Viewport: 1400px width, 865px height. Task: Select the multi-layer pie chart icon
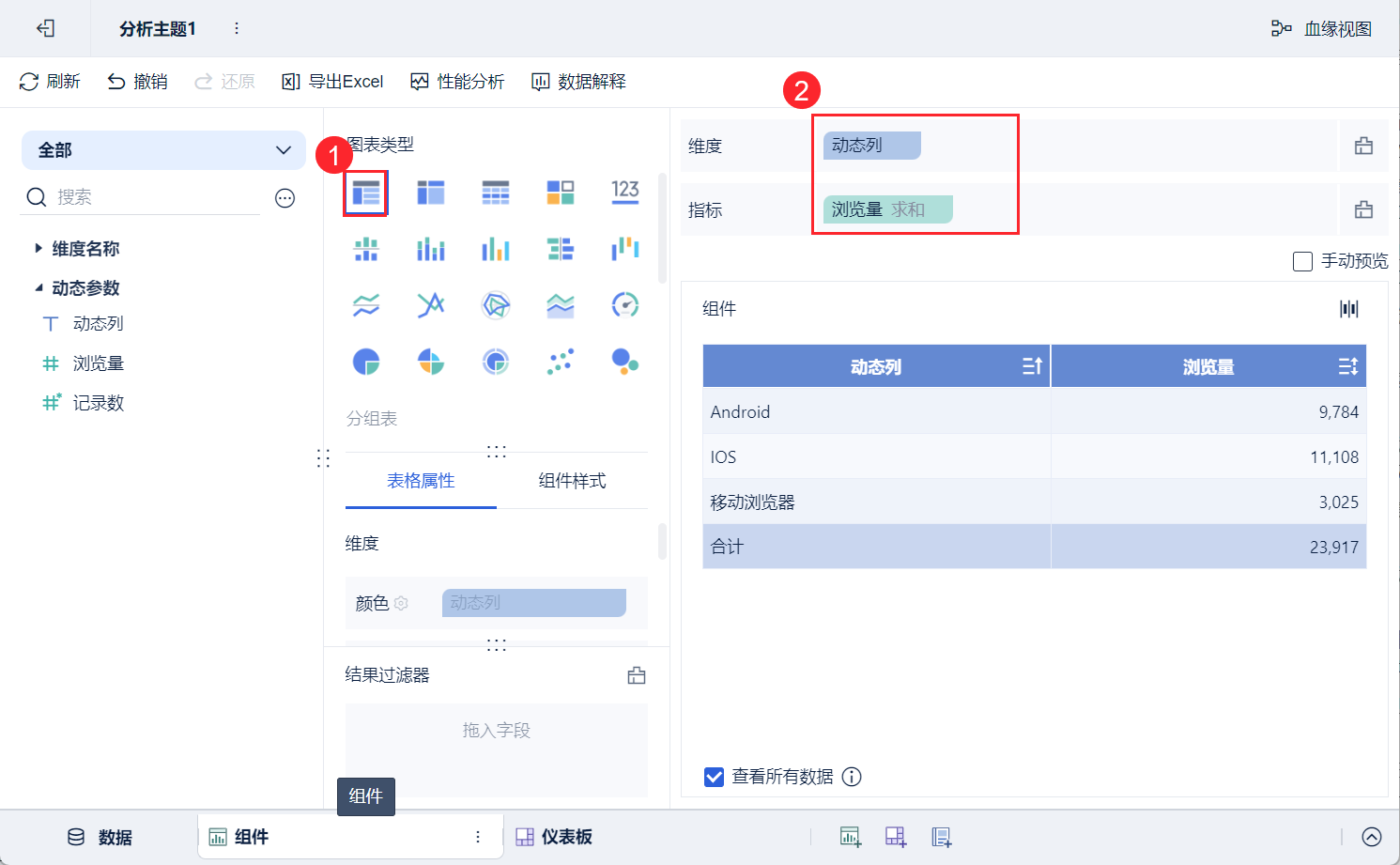point(496,362)
